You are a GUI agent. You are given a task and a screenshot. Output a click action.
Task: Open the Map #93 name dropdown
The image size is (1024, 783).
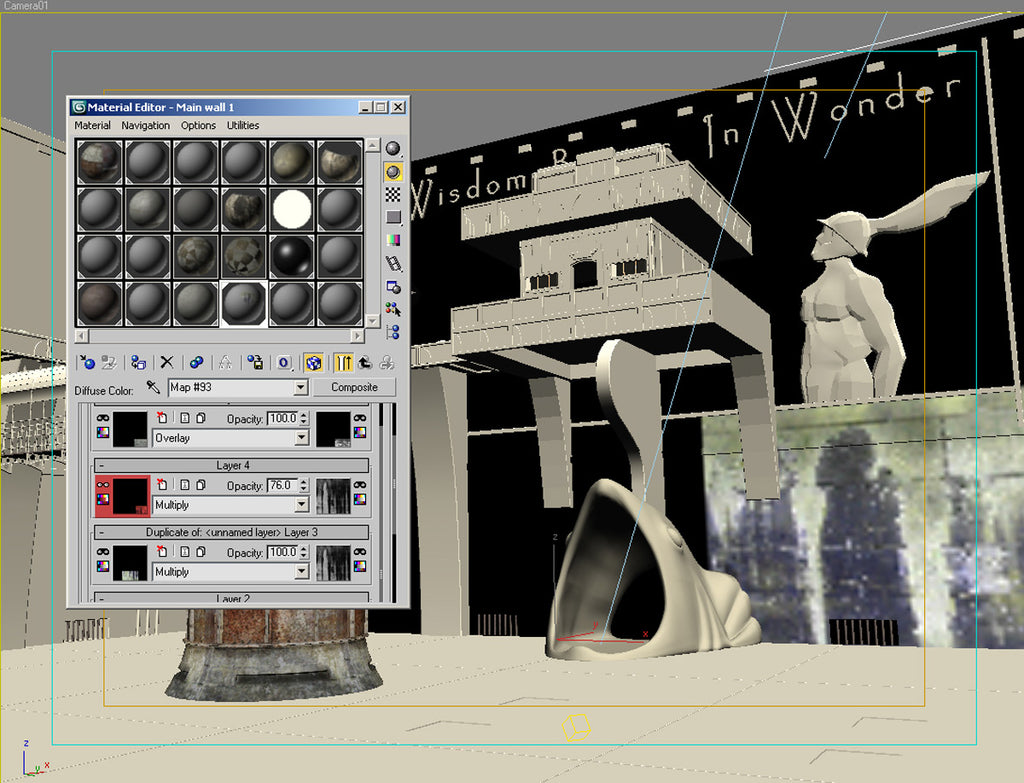301,387
